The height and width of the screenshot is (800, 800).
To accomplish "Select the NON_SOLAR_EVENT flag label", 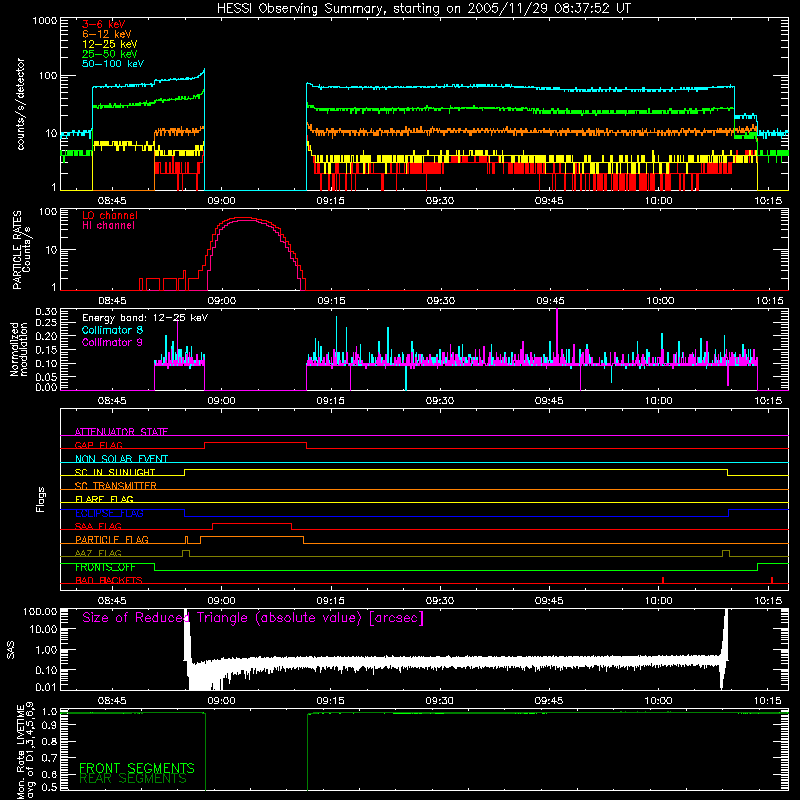I will tap(121, 459).
